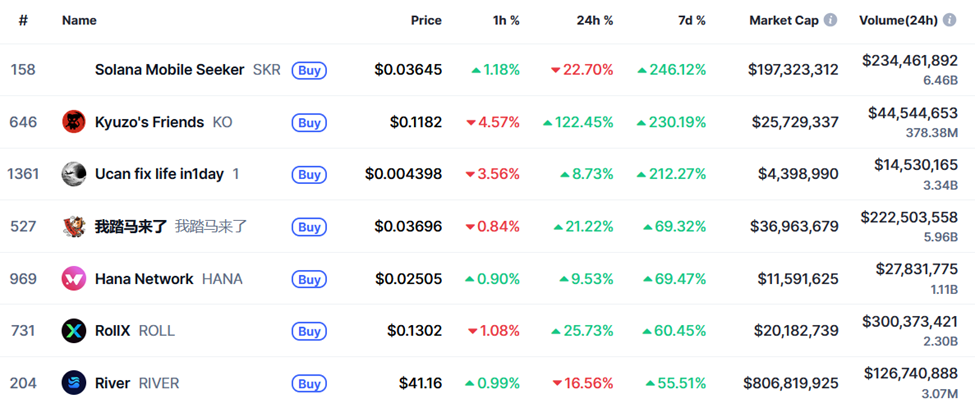
Task: Sort by the # rank column header
Action: click(22, 20)
